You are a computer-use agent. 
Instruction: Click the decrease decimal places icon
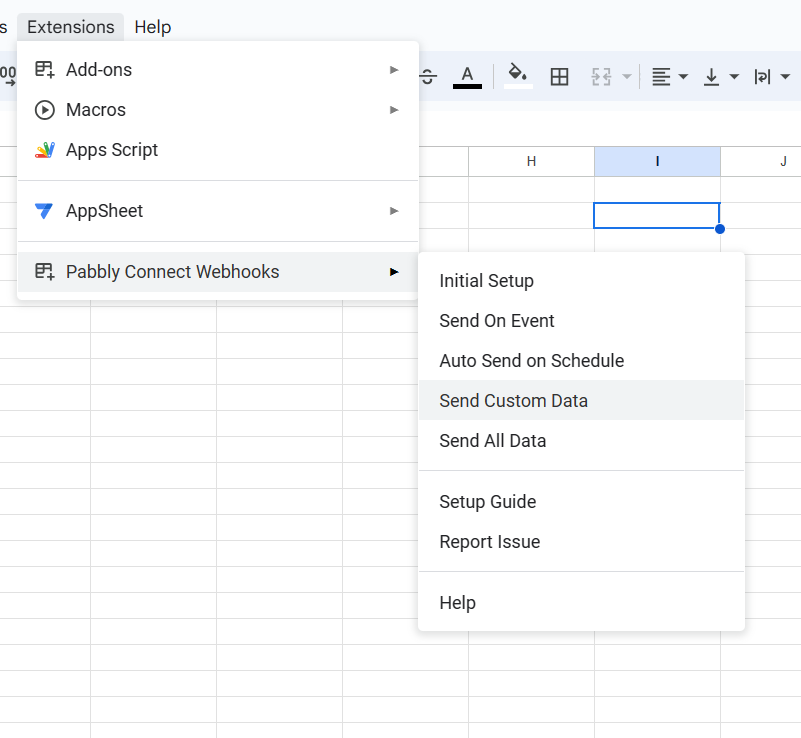click(x=8, y=75)
